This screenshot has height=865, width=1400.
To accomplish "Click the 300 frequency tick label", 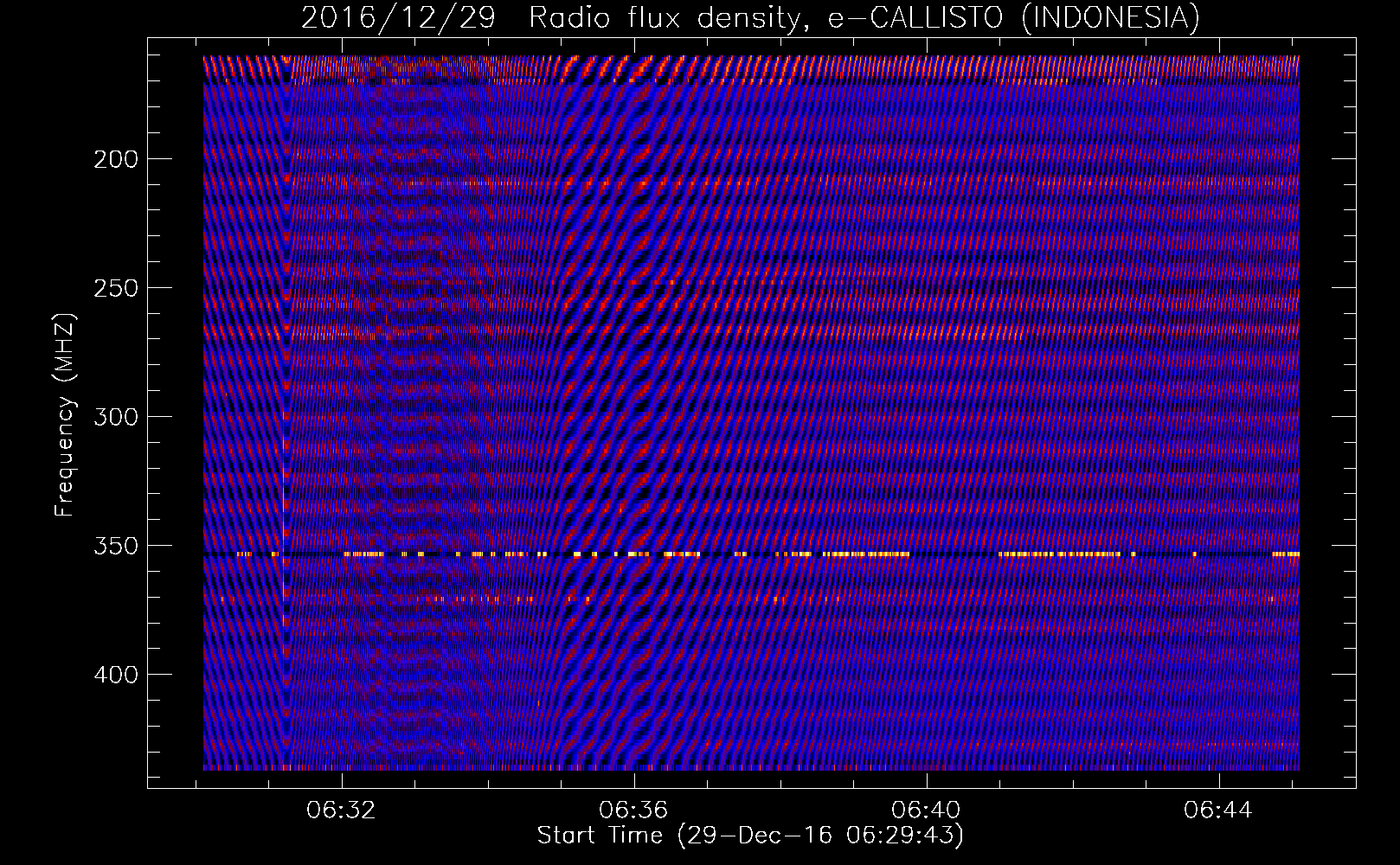I will pos(116,417).
